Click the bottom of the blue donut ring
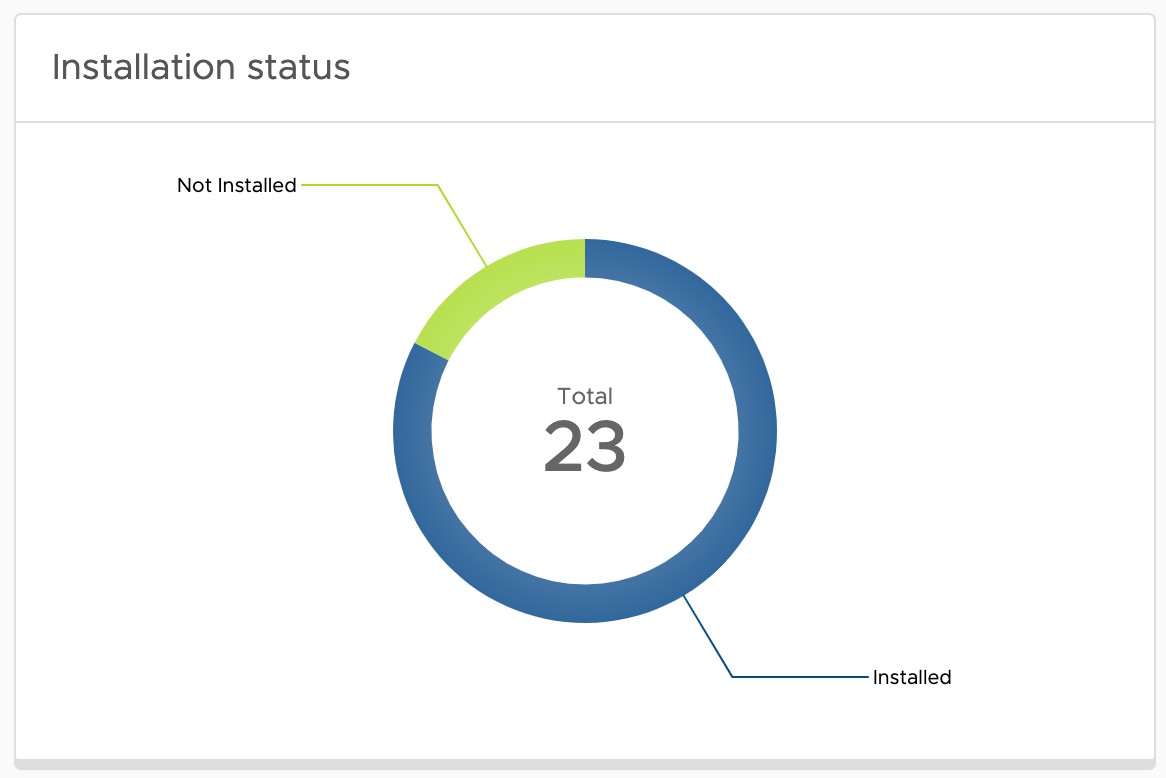 point(585,604)
